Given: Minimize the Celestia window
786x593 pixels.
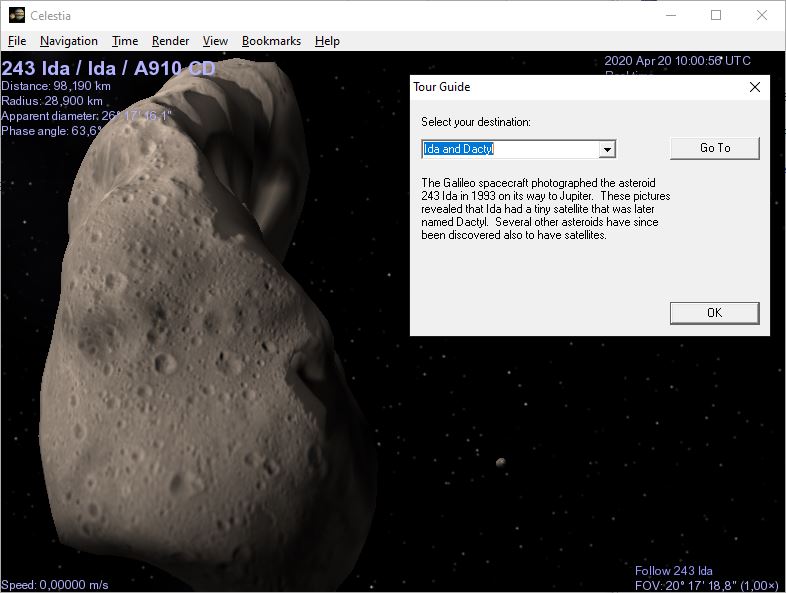Looking at the screenshot, I should (x=669, y=15).
